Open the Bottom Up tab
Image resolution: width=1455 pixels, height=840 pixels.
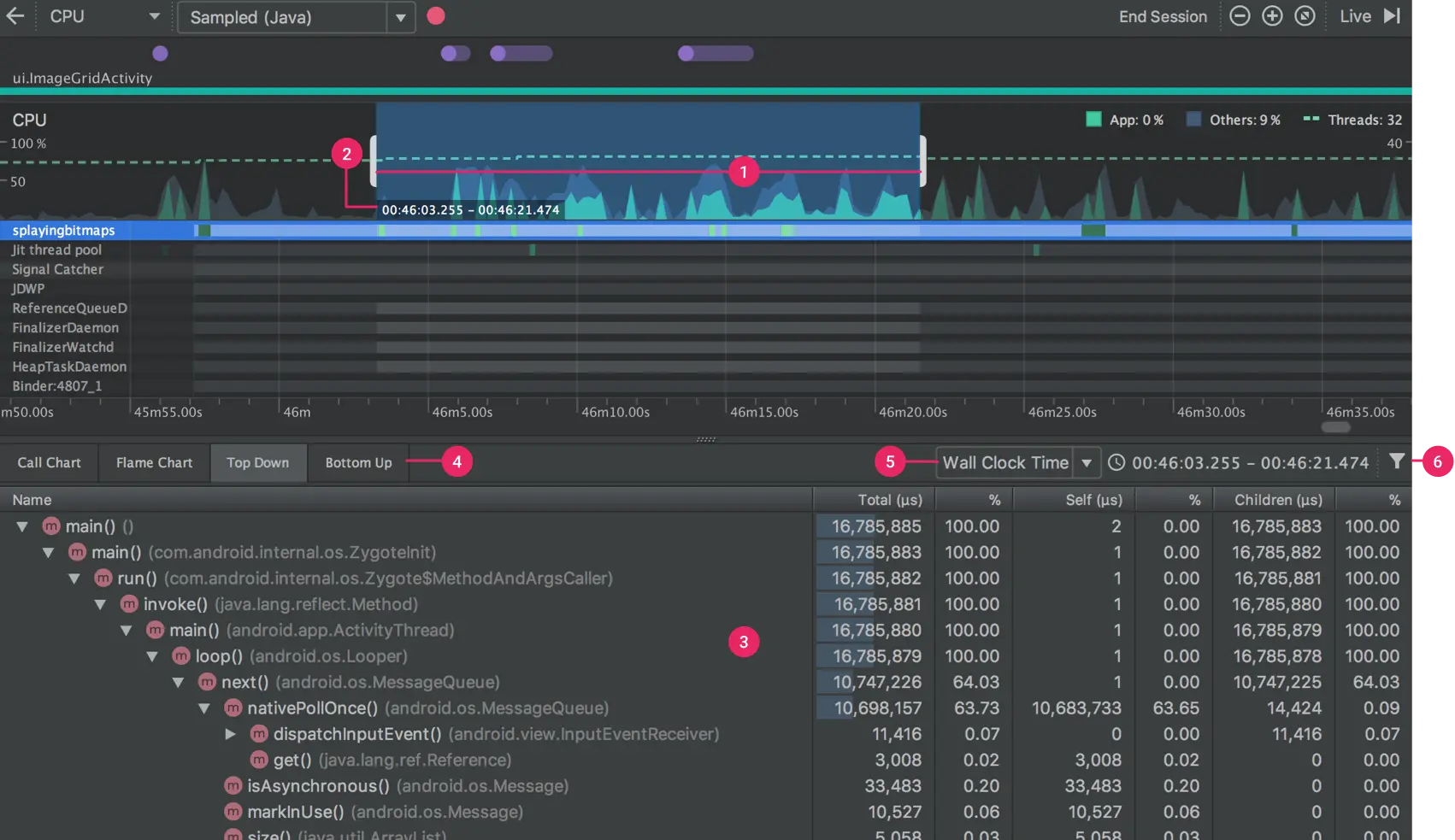(x=358, y=462)
